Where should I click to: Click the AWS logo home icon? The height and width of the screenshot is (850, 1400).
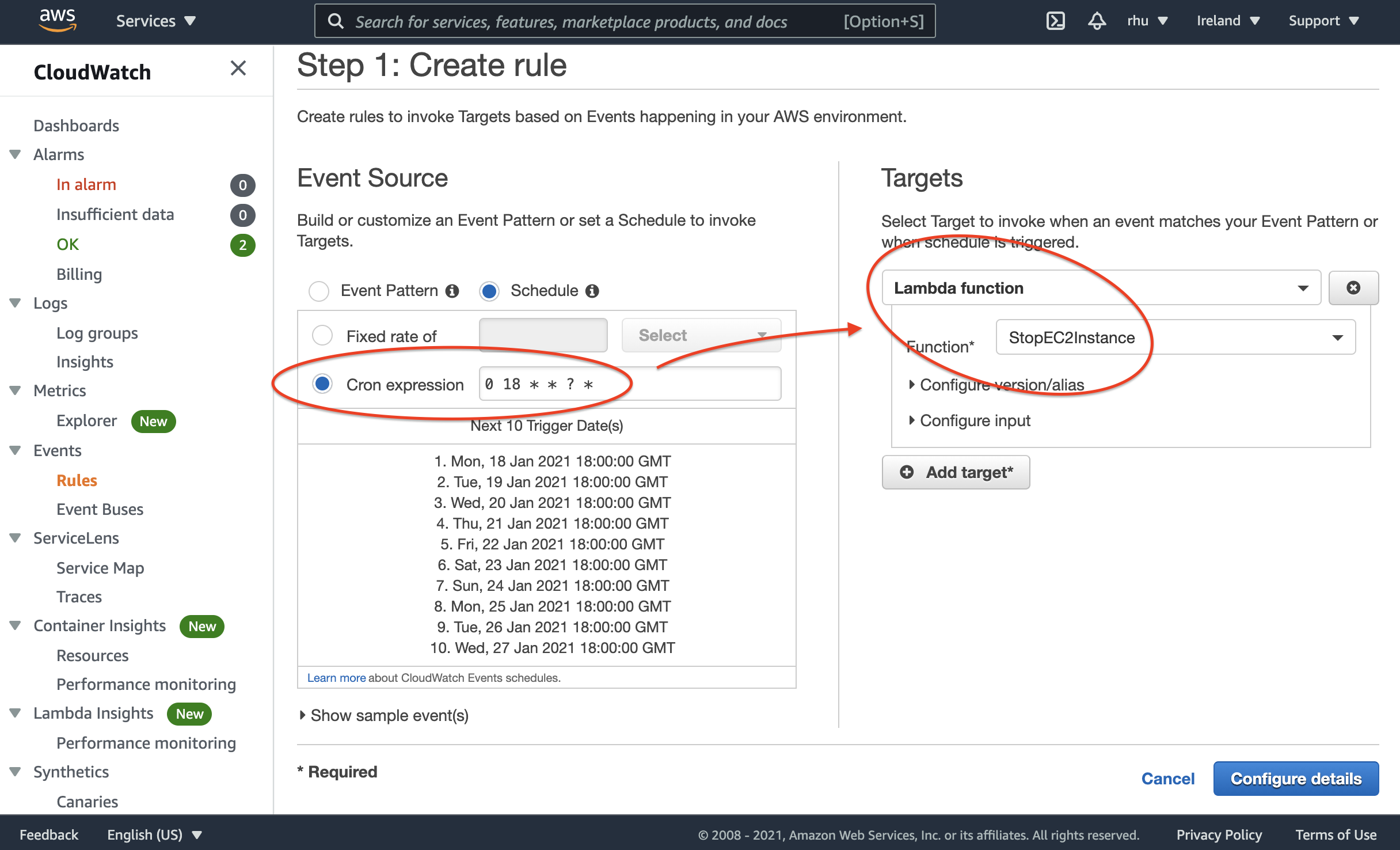click(x=58, y=21)
